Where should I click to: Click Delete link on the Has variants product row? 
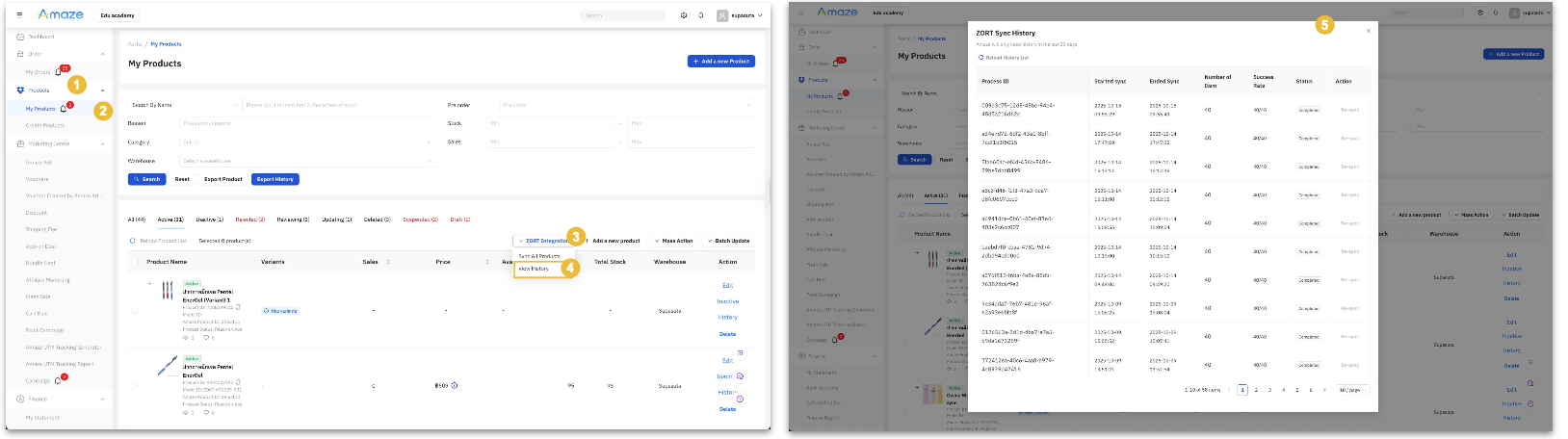727,334
